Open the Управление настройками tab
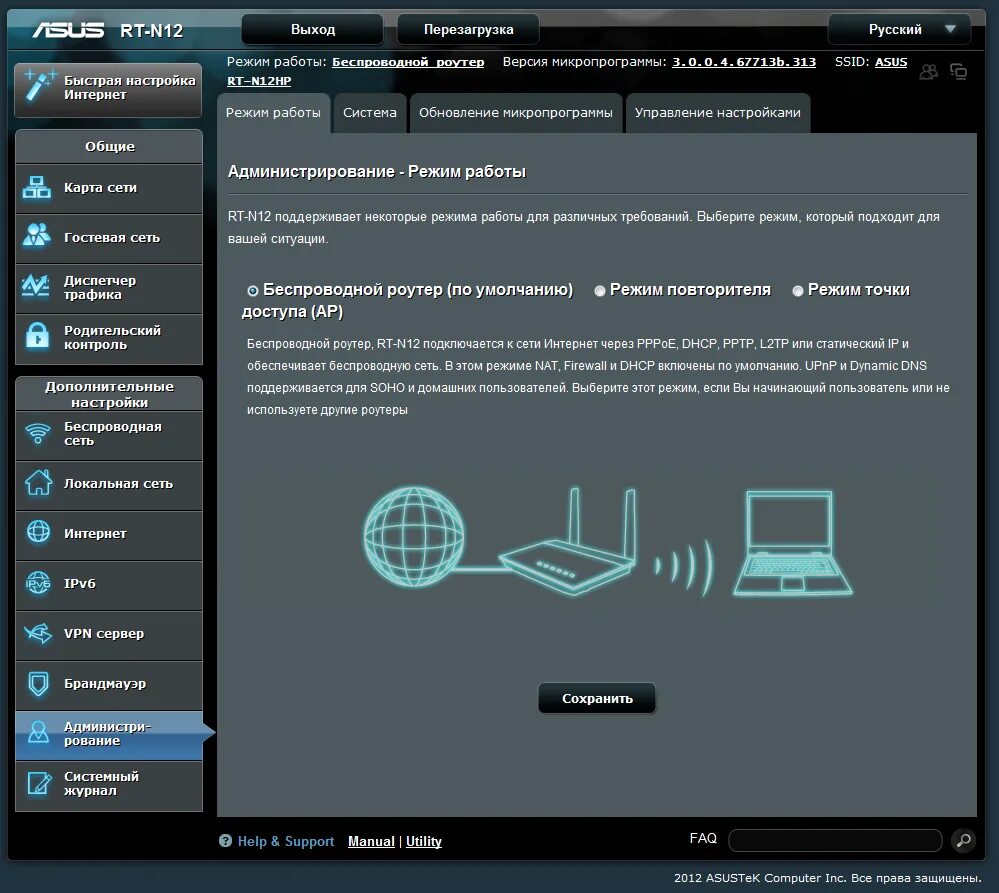 [x=717, y=113]
